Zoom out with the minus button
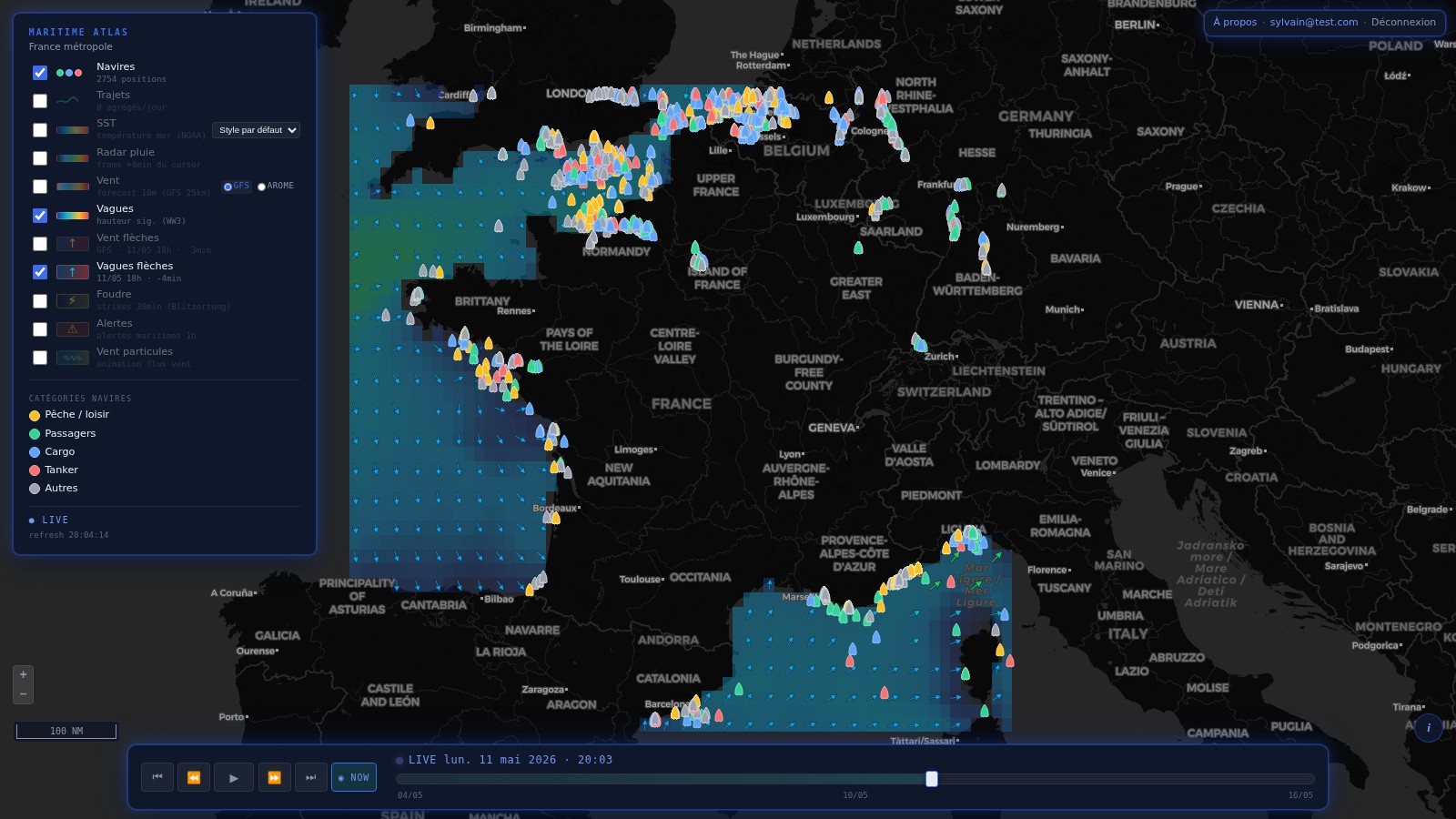1456x819 pixels. (x=24, y=694)
